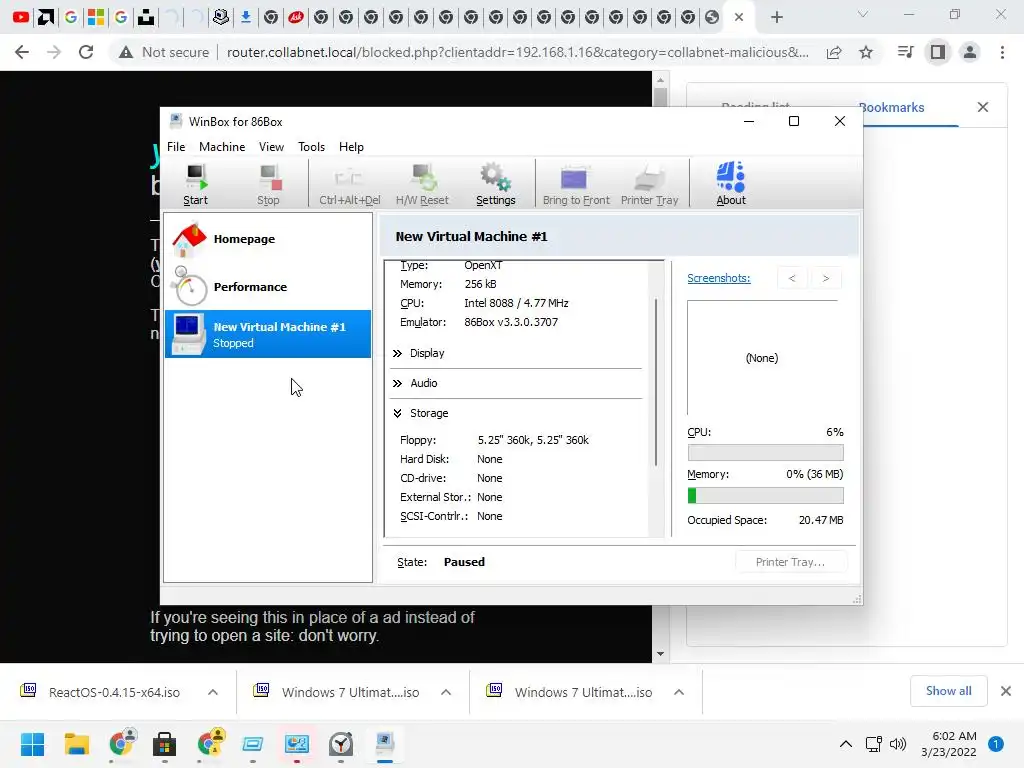Open the media control icon in Chrome toolbar
Screen dimensions: 1024x768
pos(905,52)
